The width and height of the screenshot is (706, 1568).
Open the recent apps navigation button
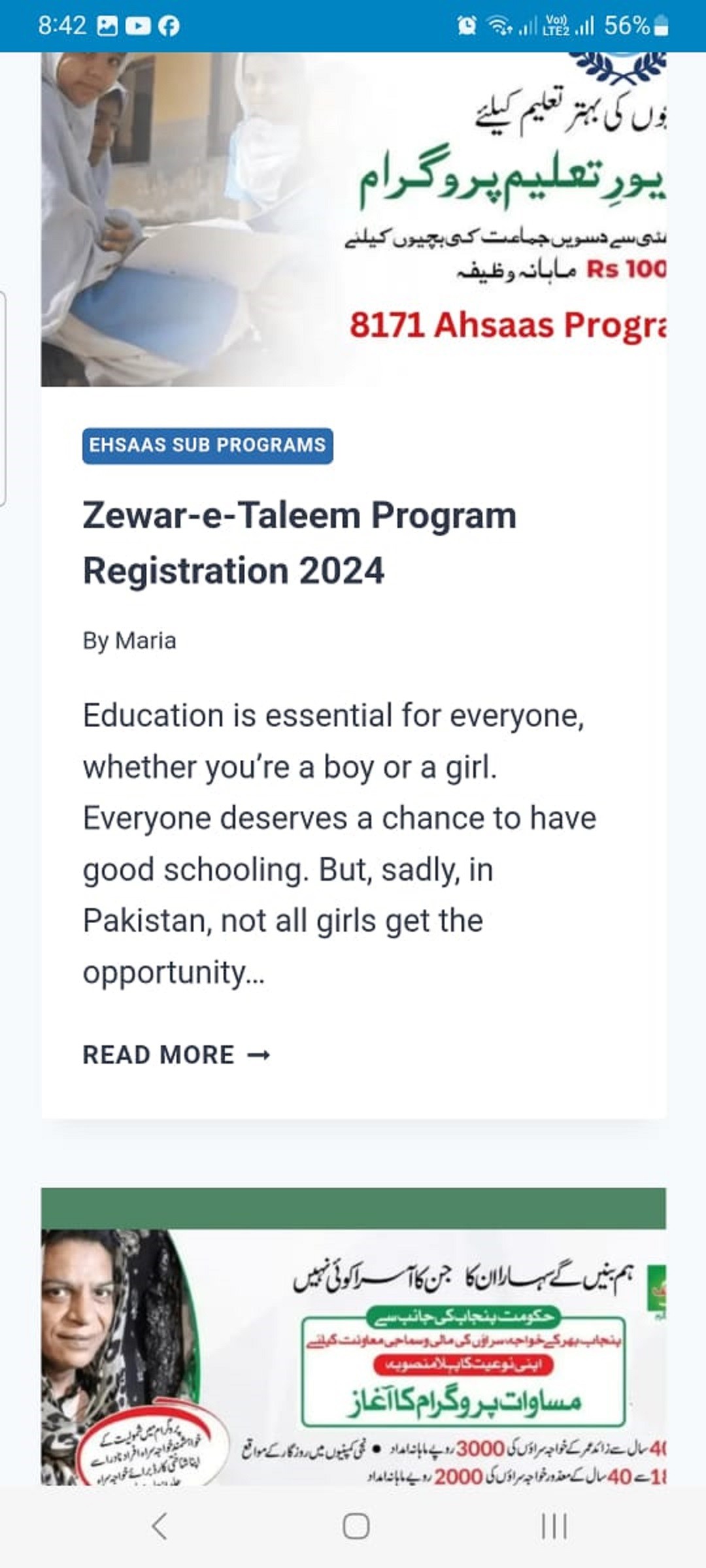point(554,1527)
